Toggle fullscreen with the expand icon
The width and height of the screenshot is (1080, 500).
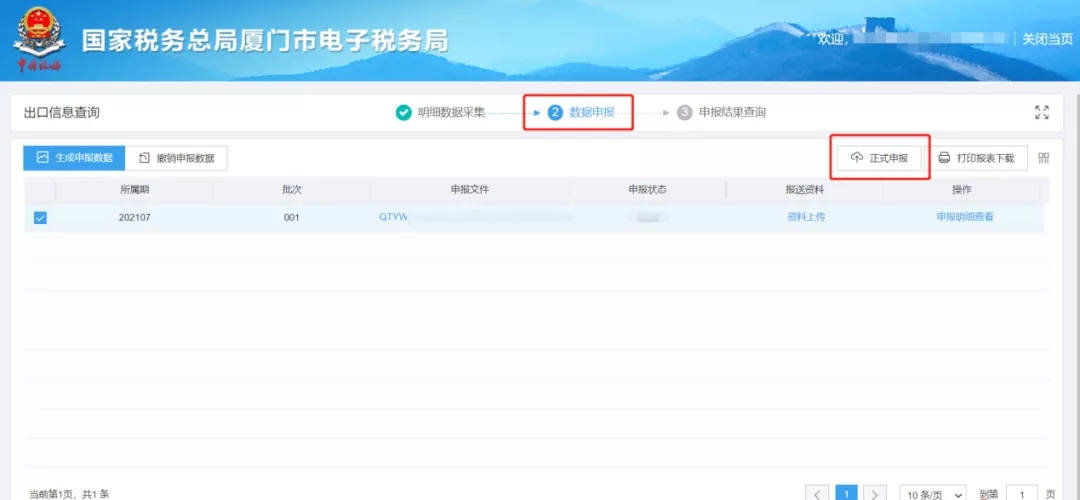(1042, 113)
